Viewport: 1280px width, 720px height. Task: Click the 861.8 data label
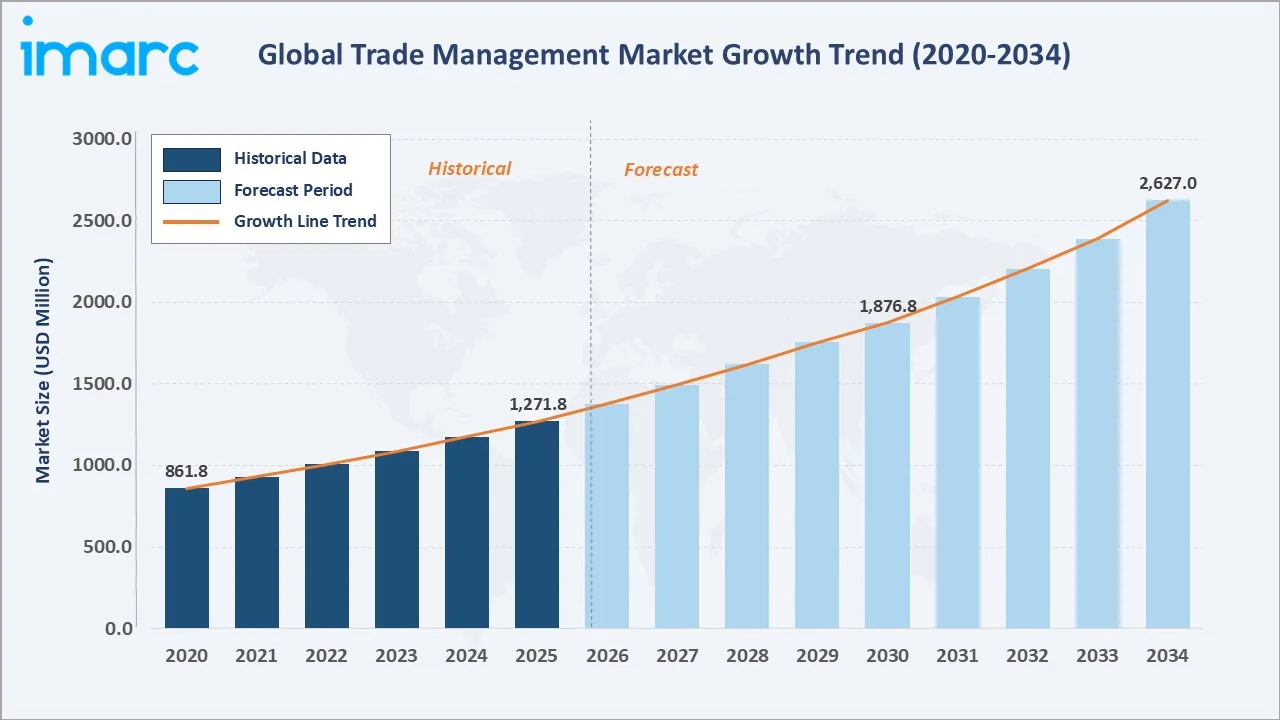pos(186,470)
